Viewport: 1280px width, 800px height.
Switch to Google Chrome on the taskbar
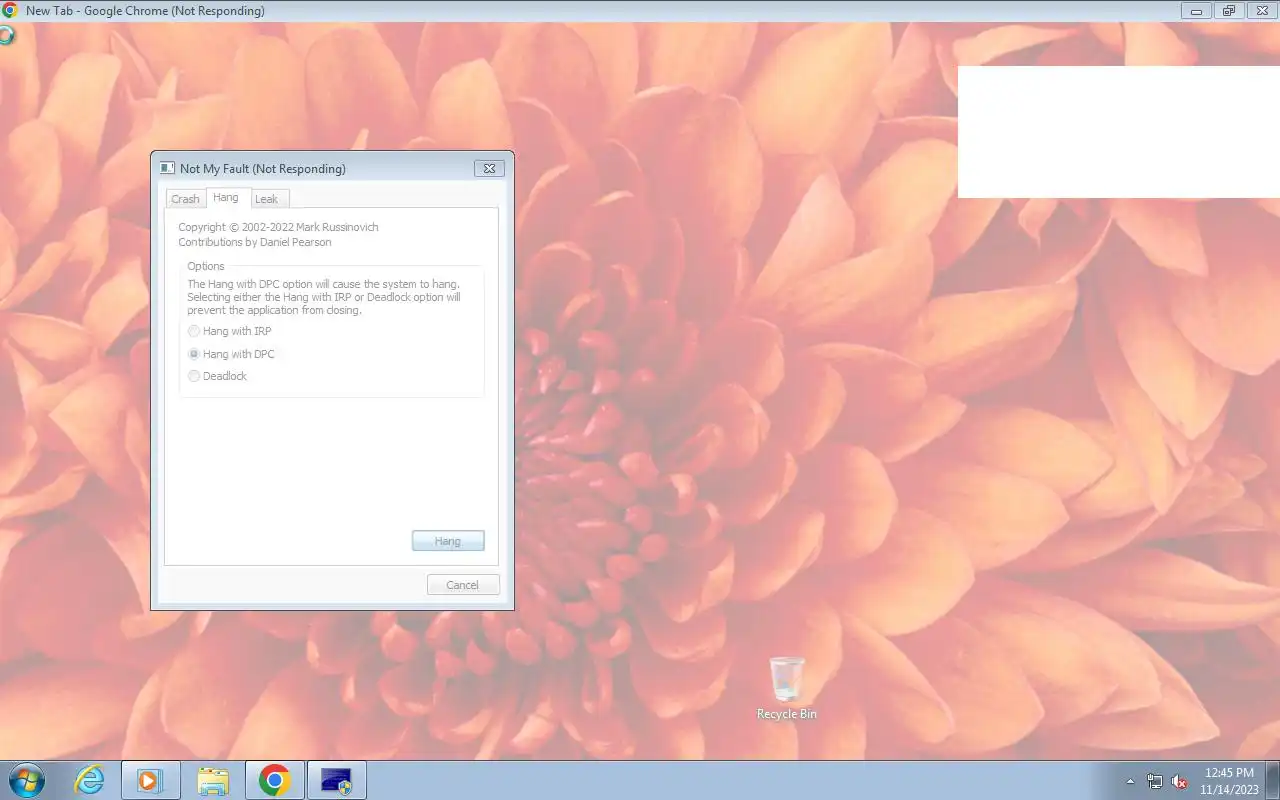(x=275, y=780)
